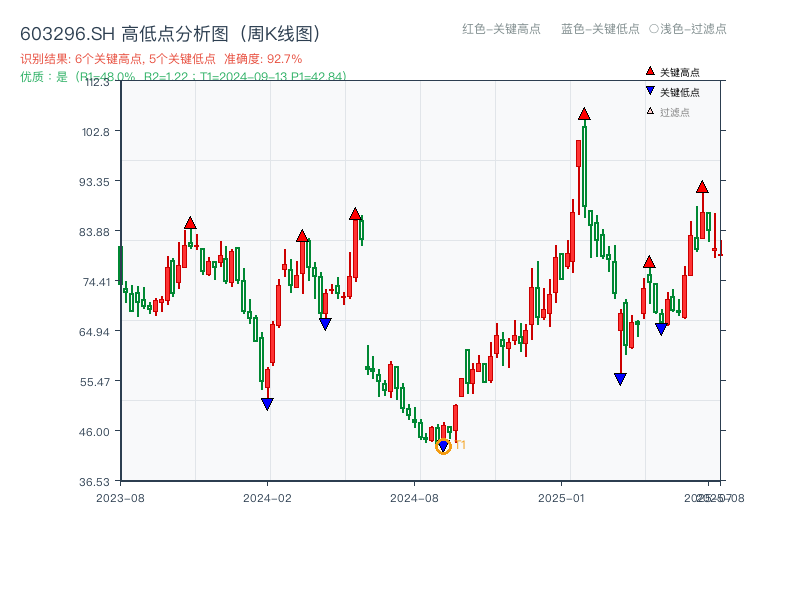This screenshot has width=800, height=600.
Task: Click the red triangle above the 2024-06 peak
Action: 355,213
